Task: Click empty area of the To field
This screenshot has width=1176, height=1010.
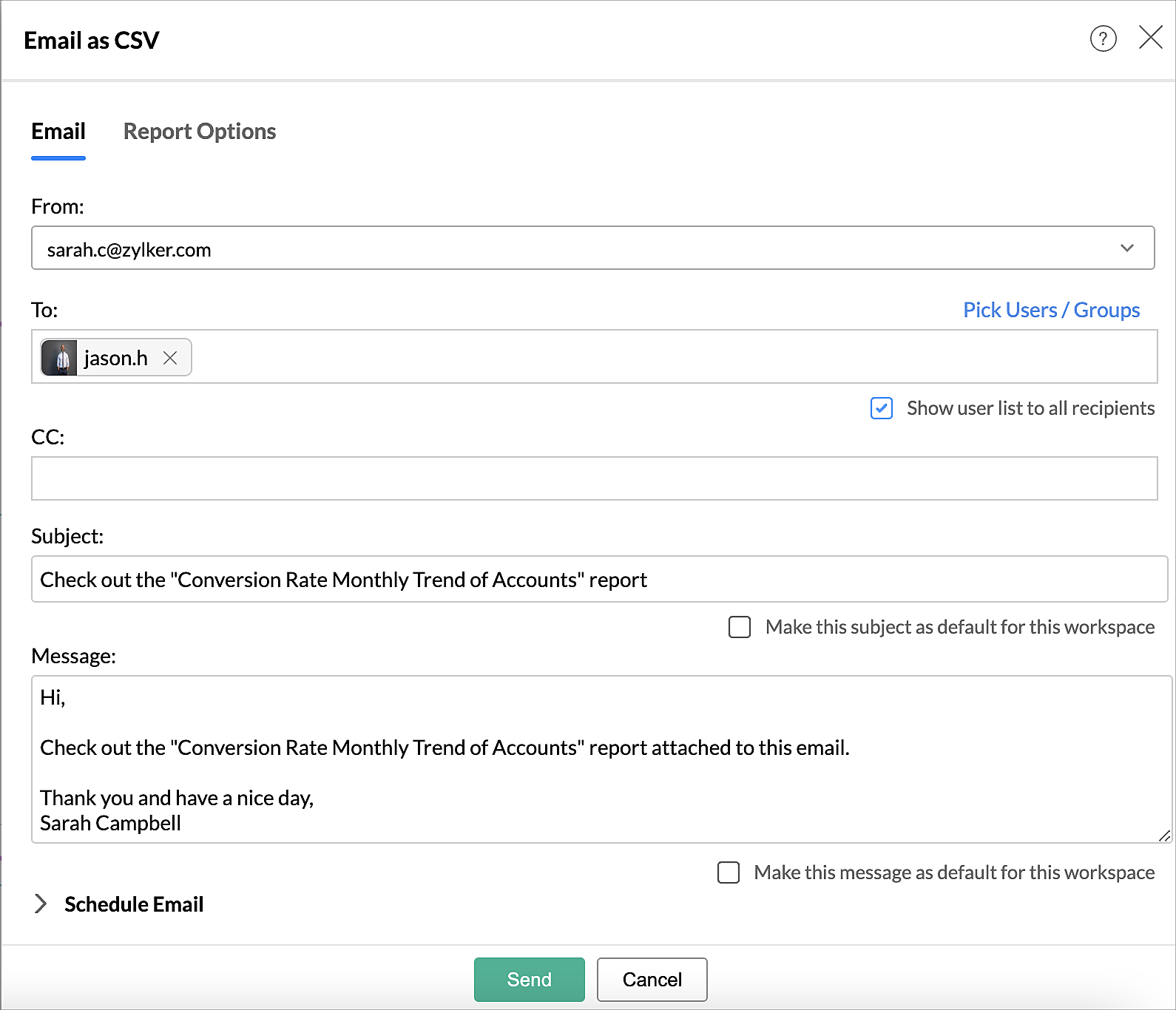Action: (x=666, y=357)
